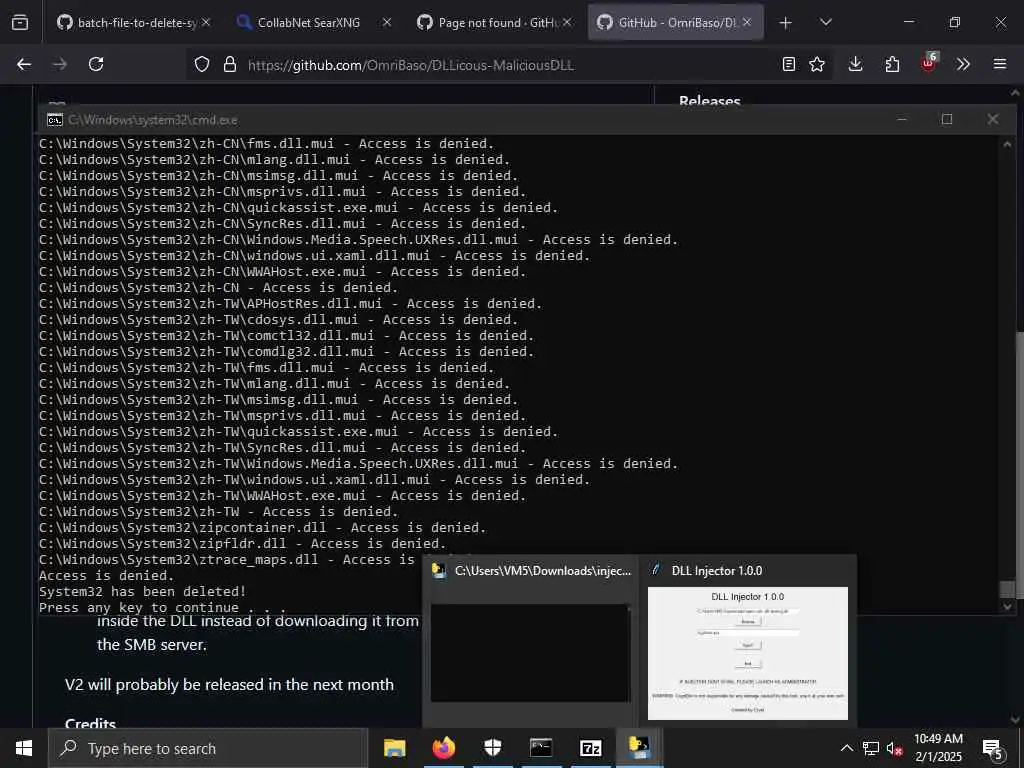Close the CollabNet SearXNG tab
The image size is (1024, 768).
[387, 22]
